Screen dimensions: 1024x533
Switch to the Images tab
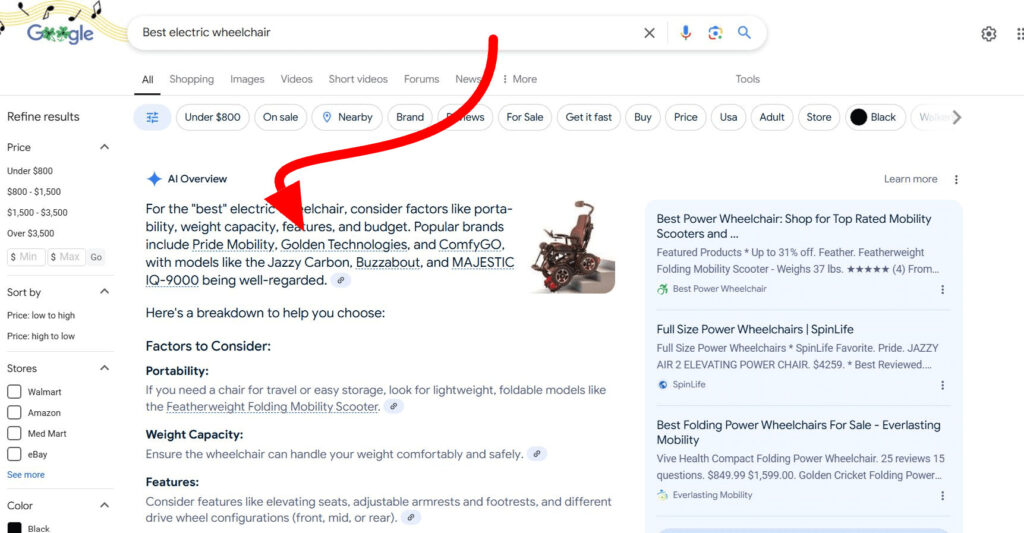(247, 79)
